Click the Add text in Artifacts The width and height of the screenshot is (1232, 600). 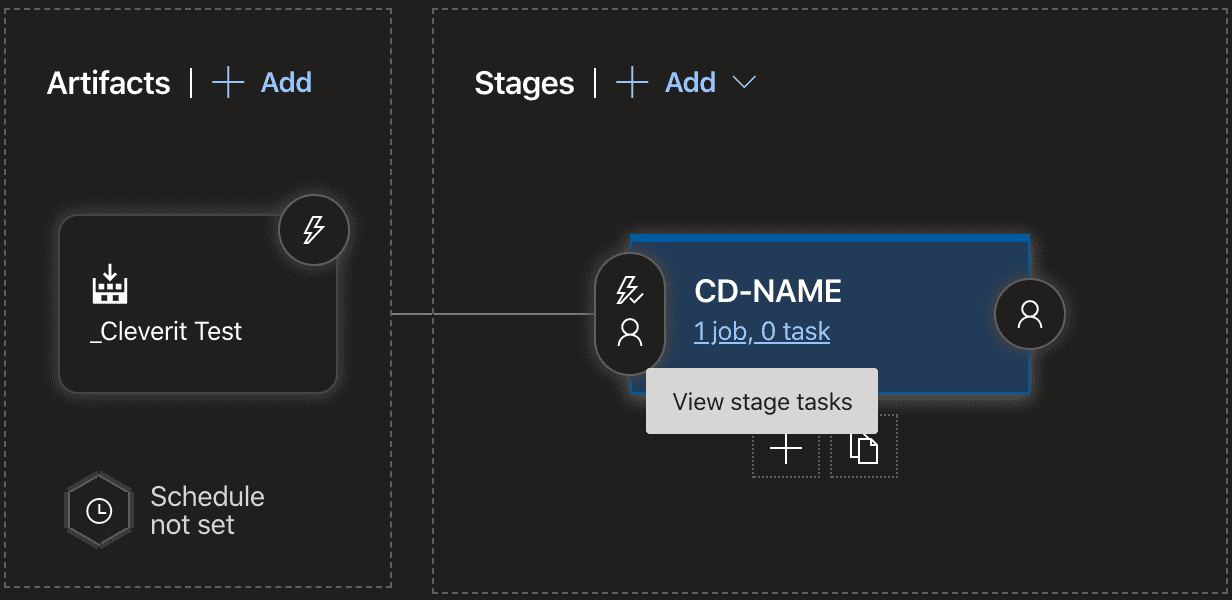click(x=286, y=82)
